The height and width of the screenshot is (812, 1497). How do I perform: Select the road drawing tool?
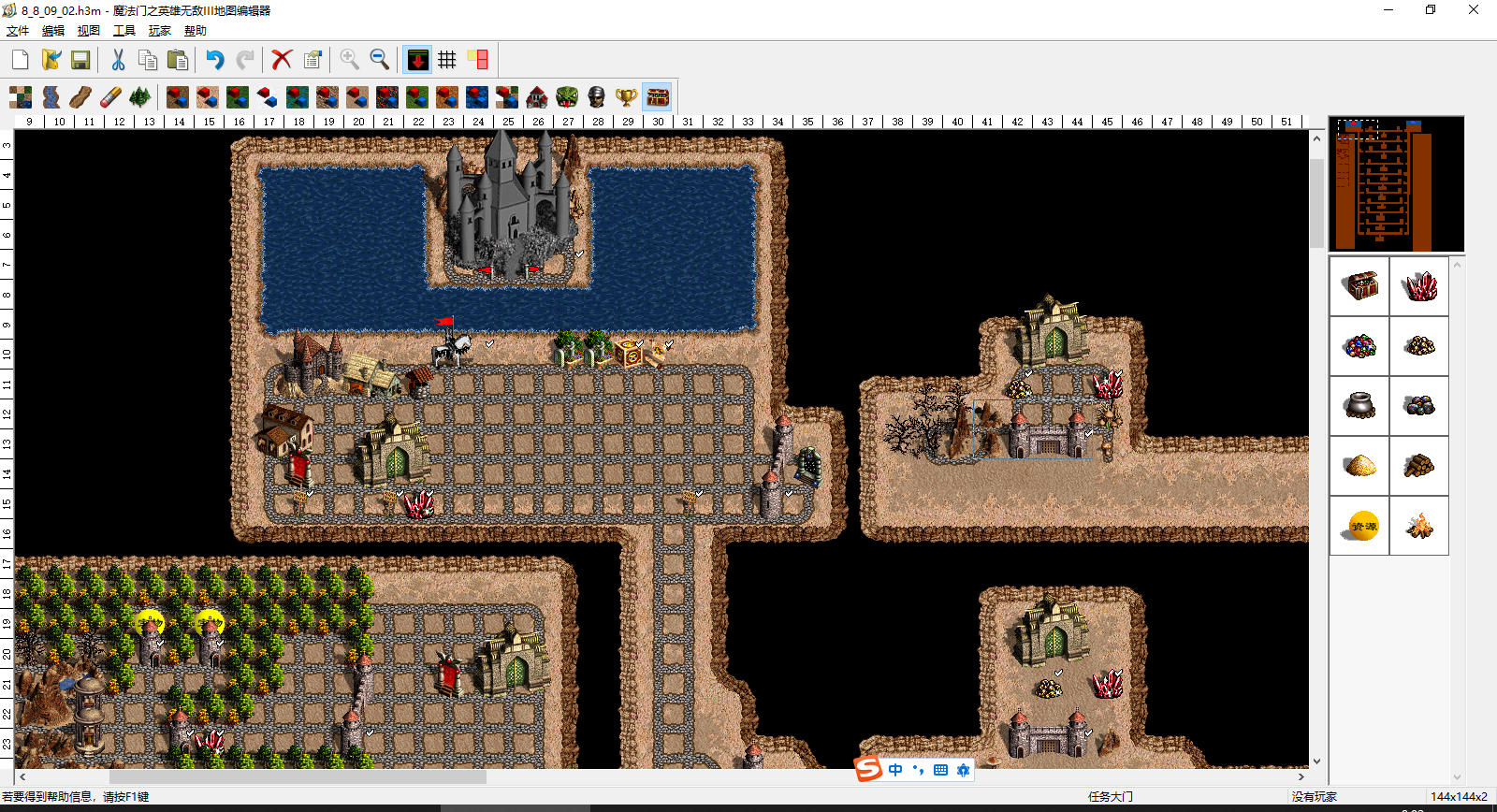tap(80, 96)
